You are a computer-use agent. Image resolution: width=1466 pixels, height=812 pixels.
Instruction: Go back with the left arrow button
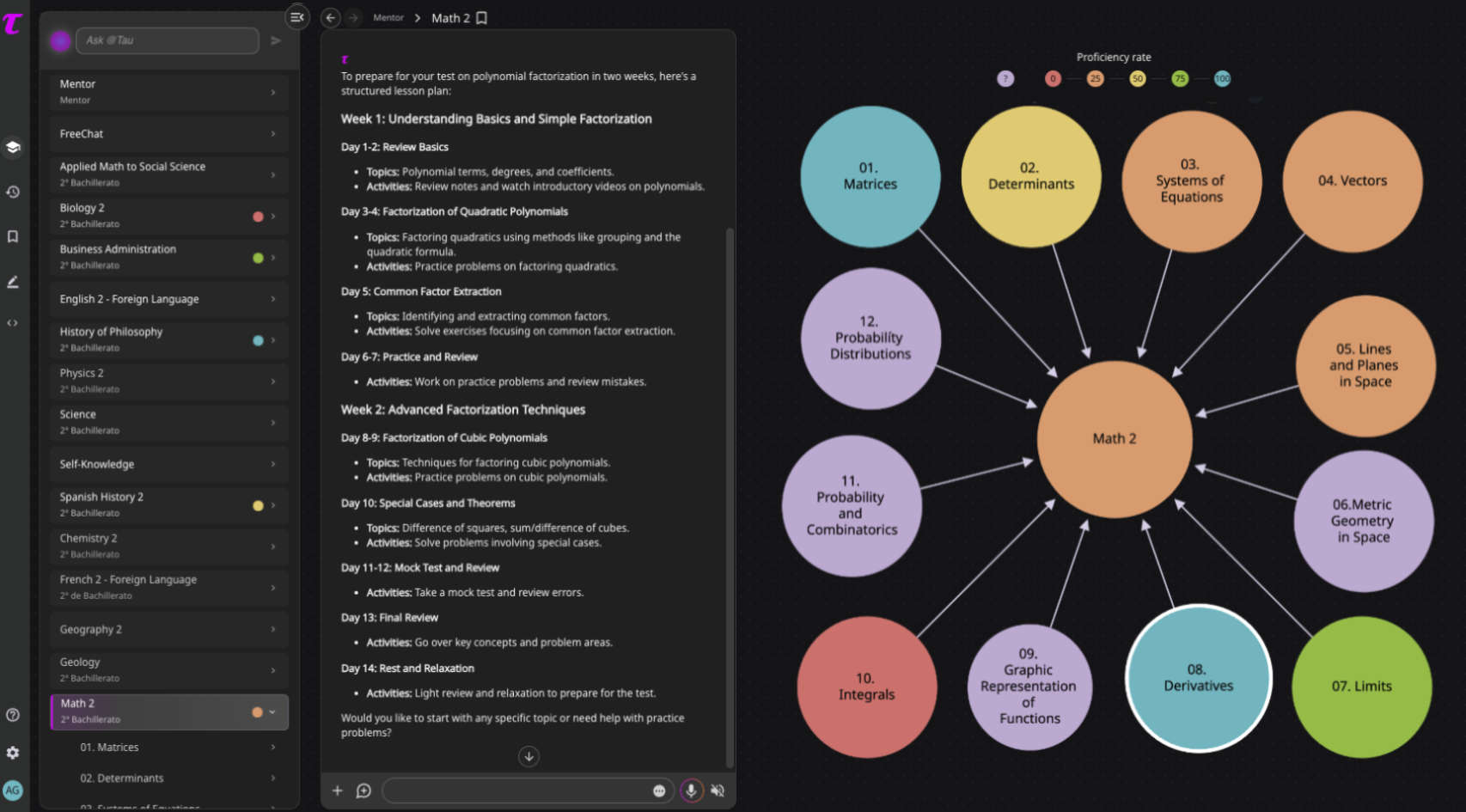click(331, 18)
